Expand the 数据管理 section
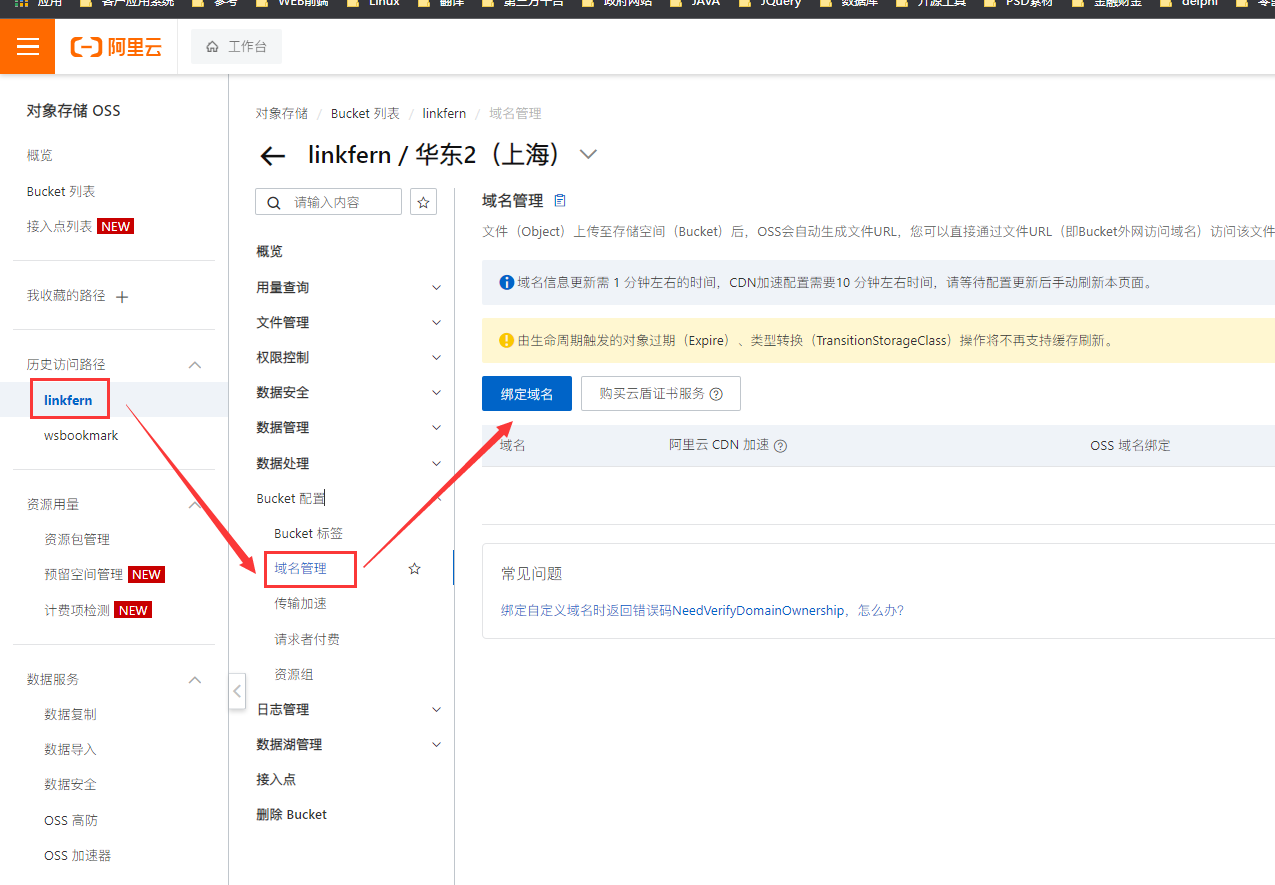The height and width of the screenshot is (885, 1275). coord(436,428)
